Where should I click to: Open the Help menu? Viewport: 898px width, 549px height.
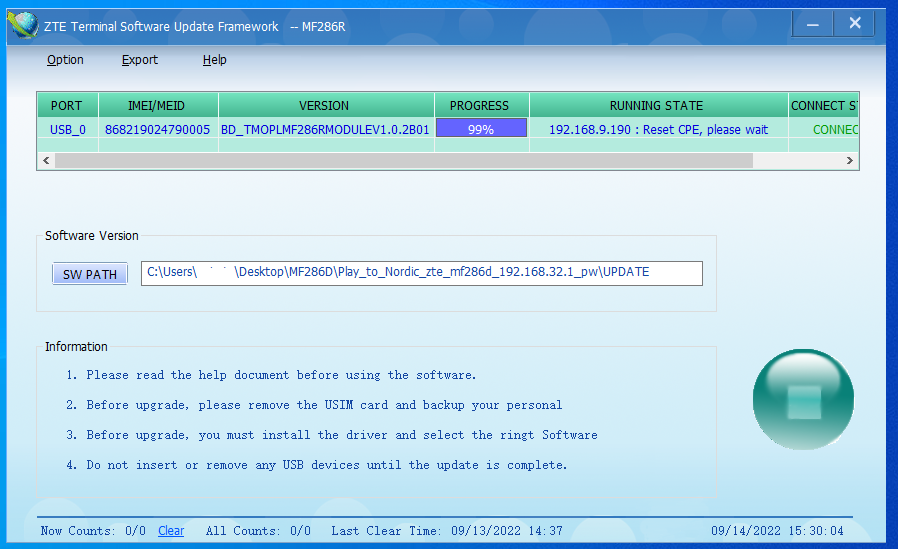pos(215,60)
